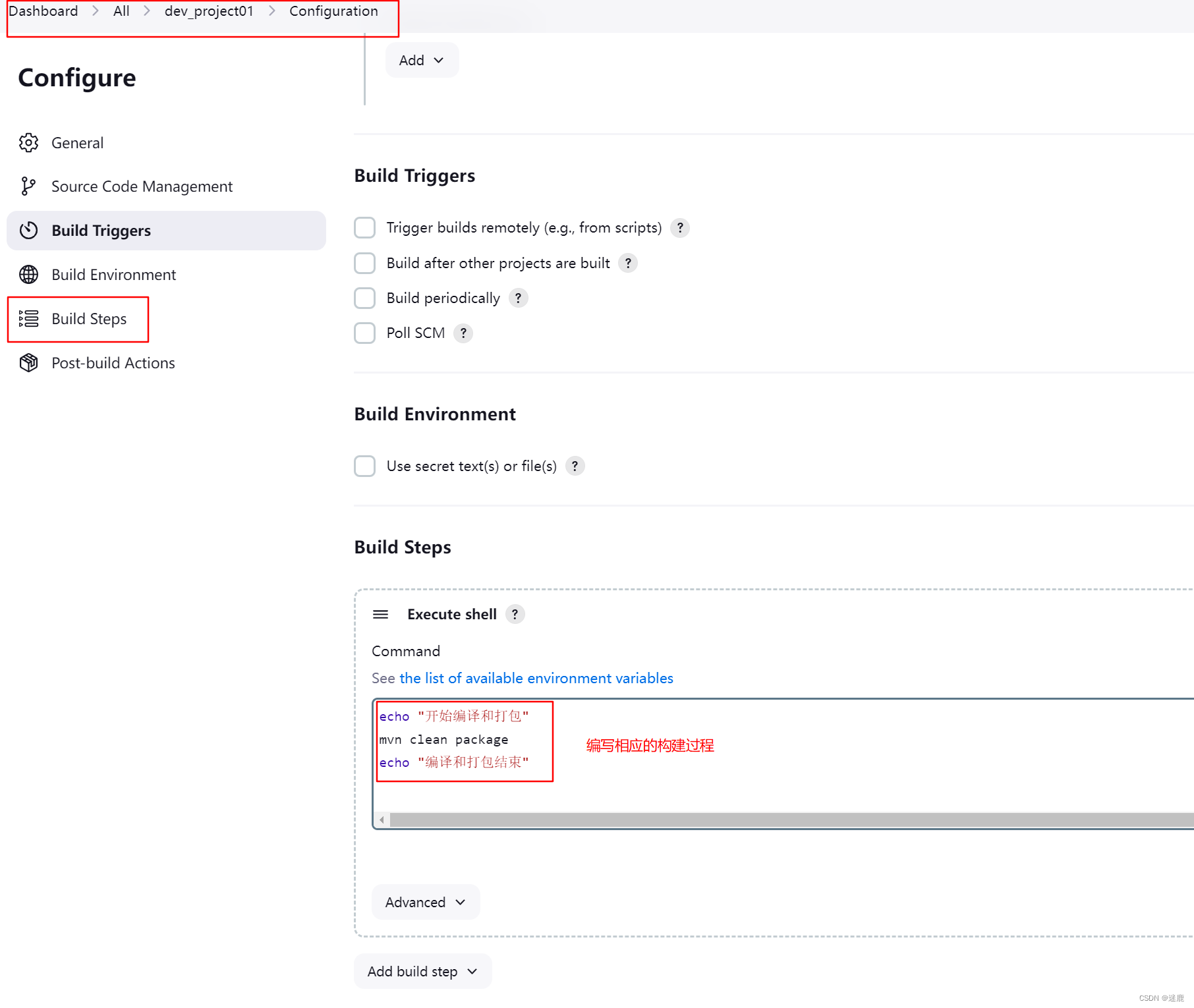
Task: Open help for Build after other projects
Action: pos(628,264)
